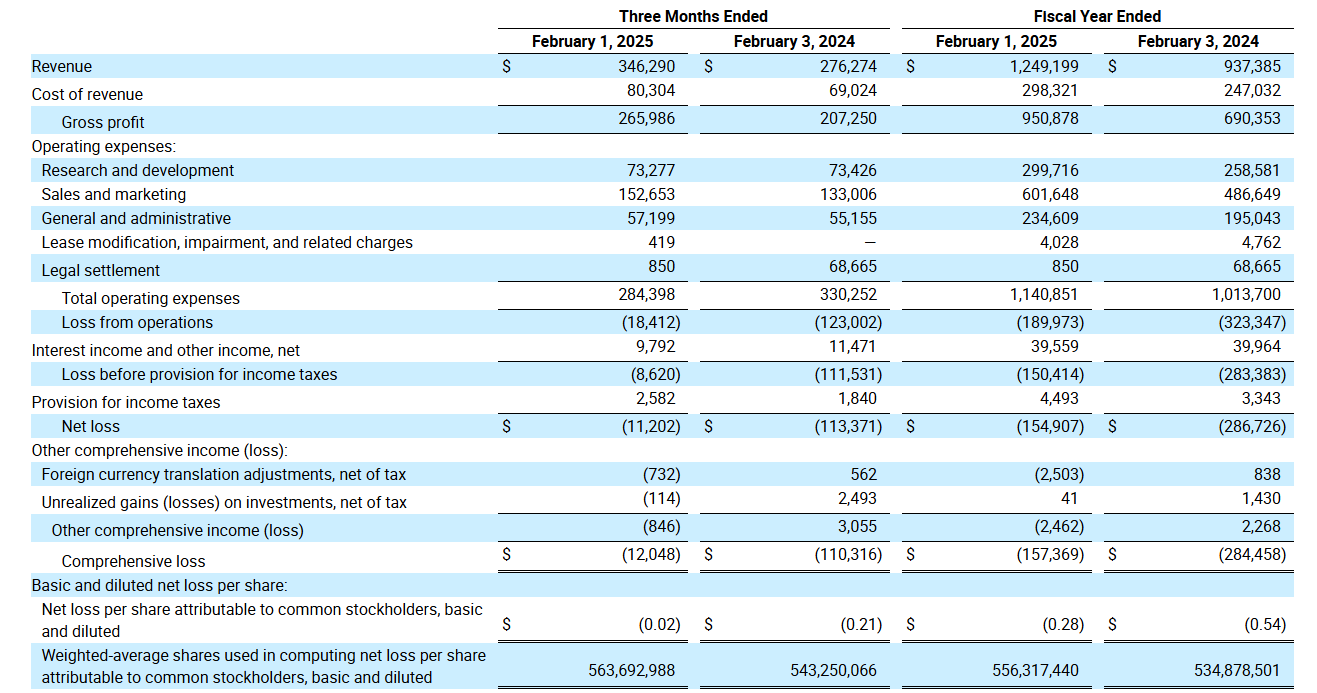Click the 'Cost of revenue' label
This screenshot has width=1317, height=693.
87,94
